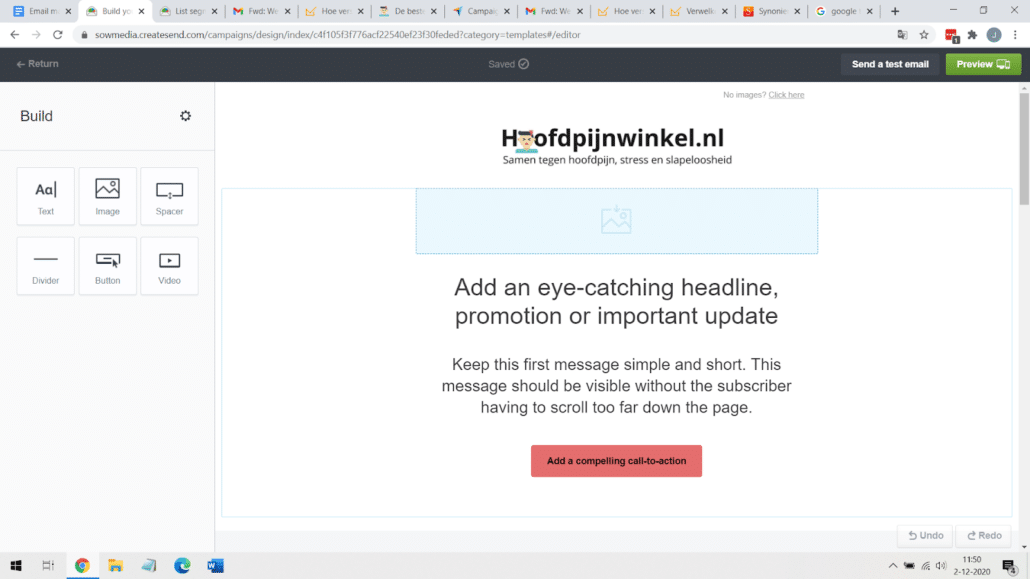Go forward in browser history
1030x579 pixels.
pos(36,35)
